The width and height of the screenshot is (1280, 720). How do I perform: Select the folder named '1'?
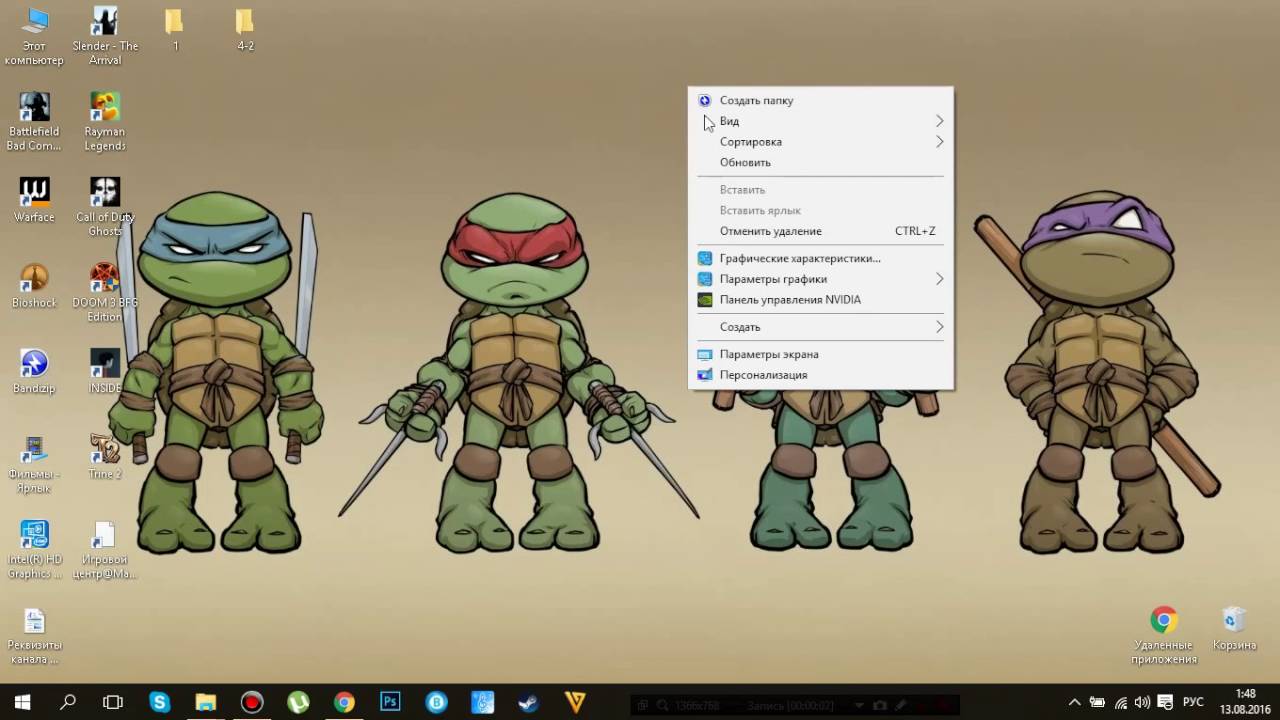point(175,30)
